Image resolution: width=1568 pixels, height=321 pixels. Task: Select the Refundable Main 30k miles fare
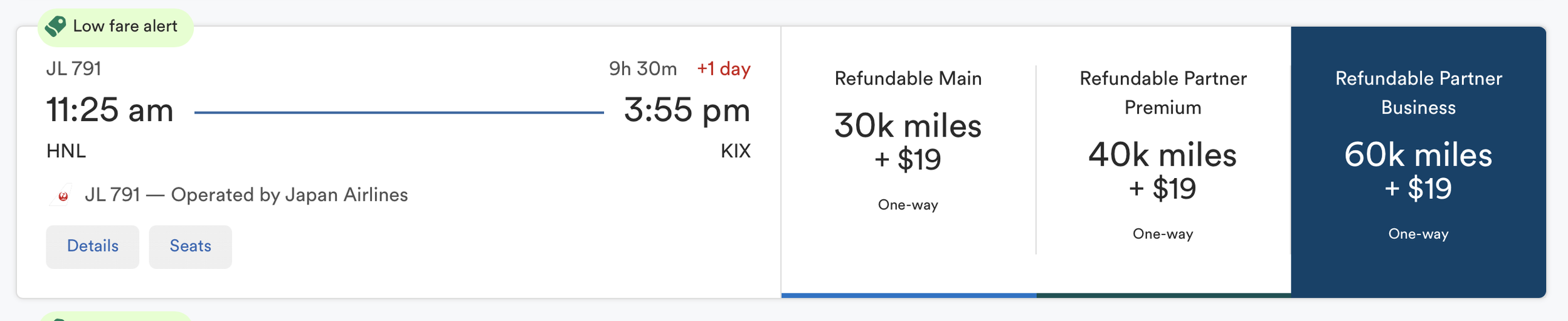click(x=908, y=142)
